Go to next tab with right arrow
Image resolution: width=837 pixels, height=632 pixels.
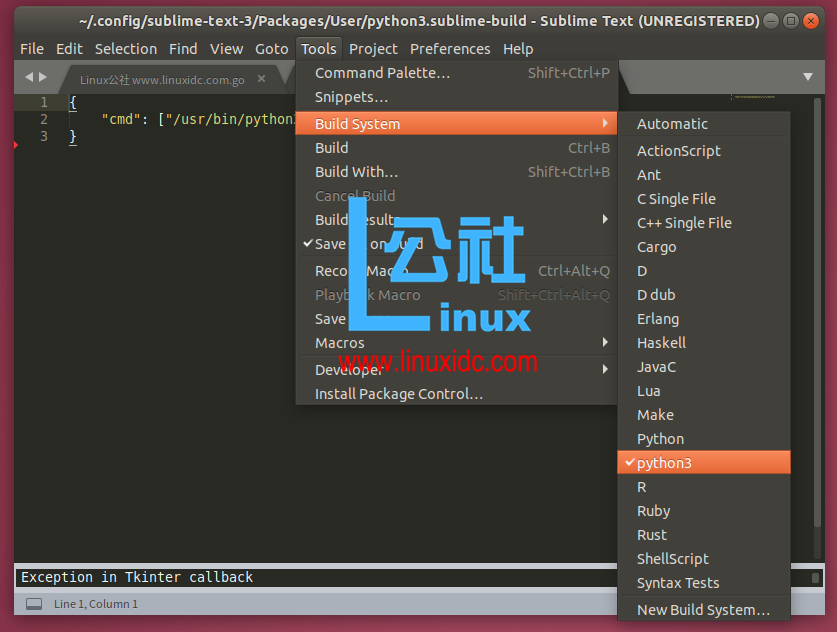[43, 77]
